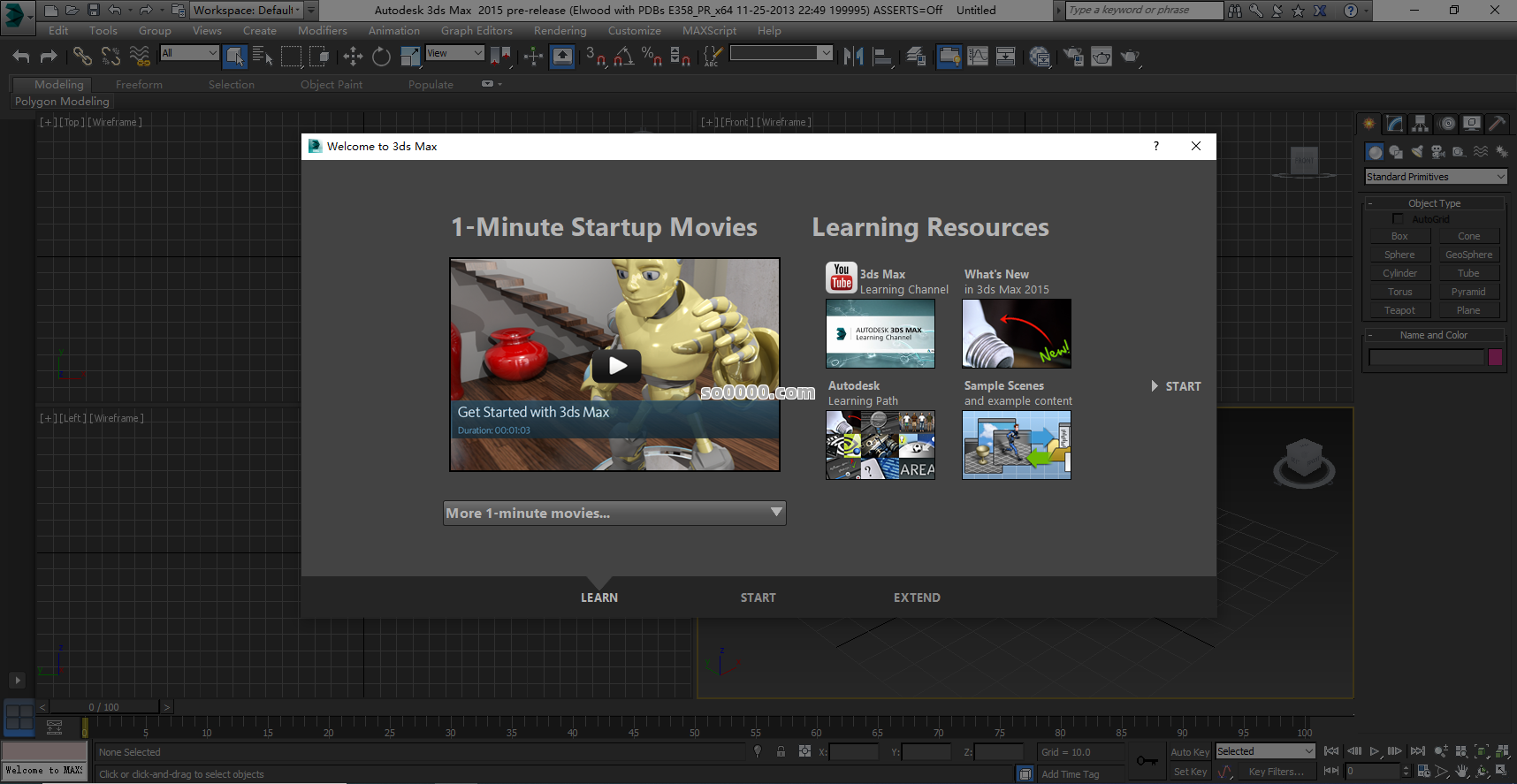Open the Standard Primitives dropdown
1517x784 pixels.
(x=1435, y=177)
